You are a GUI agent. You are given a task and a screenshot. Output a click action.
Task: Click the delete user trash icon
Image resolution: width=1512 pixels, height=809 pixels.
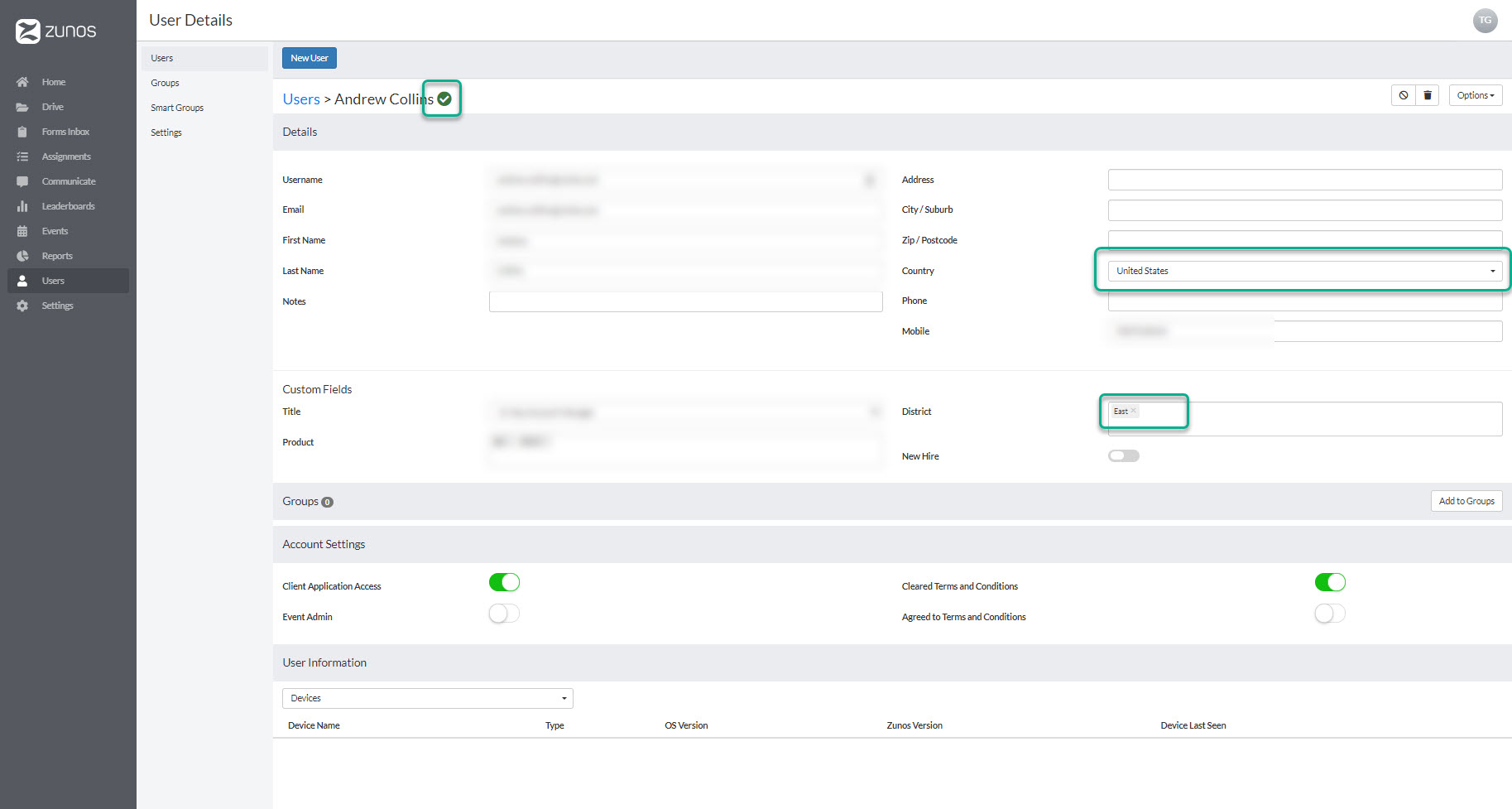coord(1428,95)
